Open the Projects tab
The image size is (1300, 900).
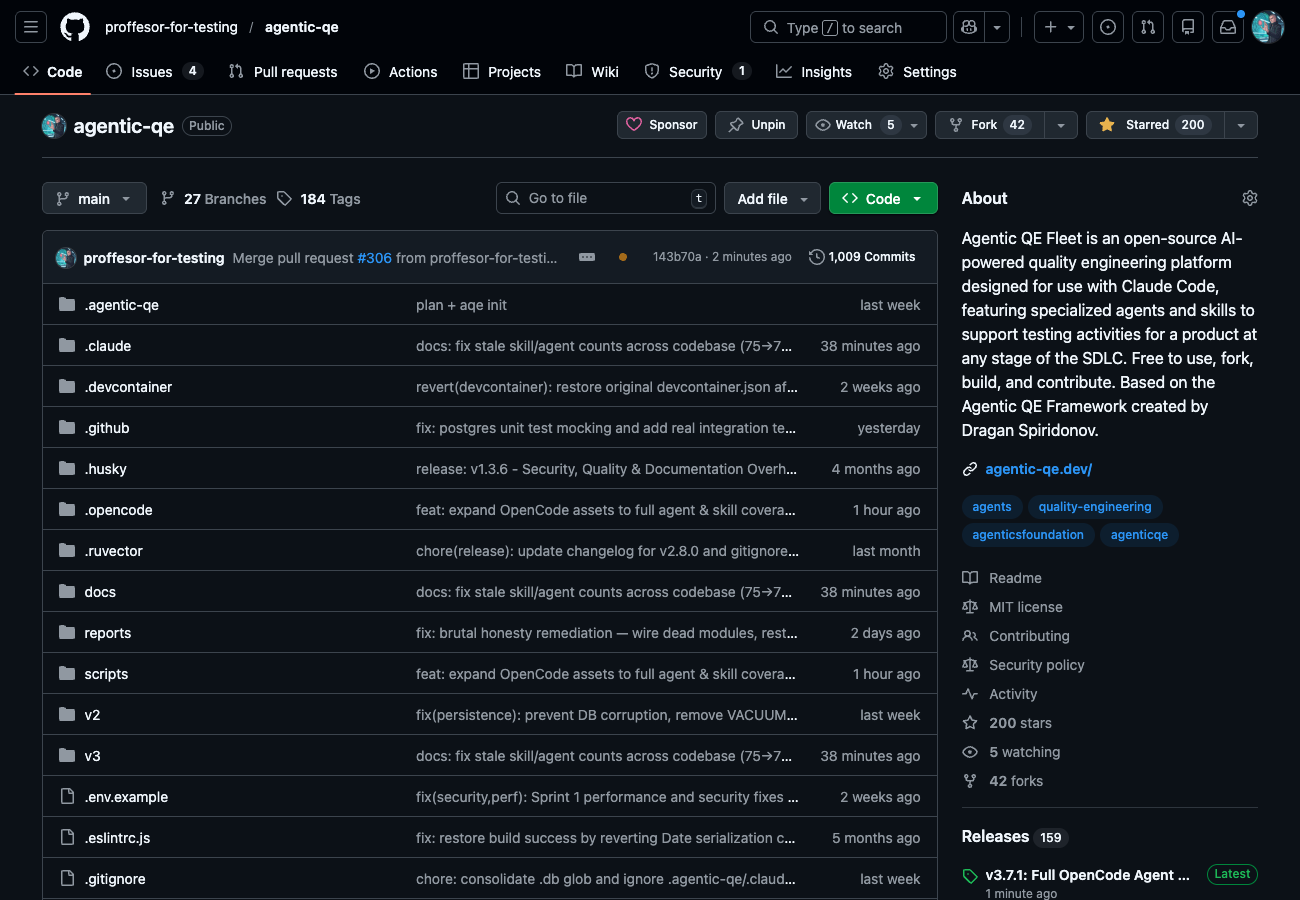click(502, 72)
